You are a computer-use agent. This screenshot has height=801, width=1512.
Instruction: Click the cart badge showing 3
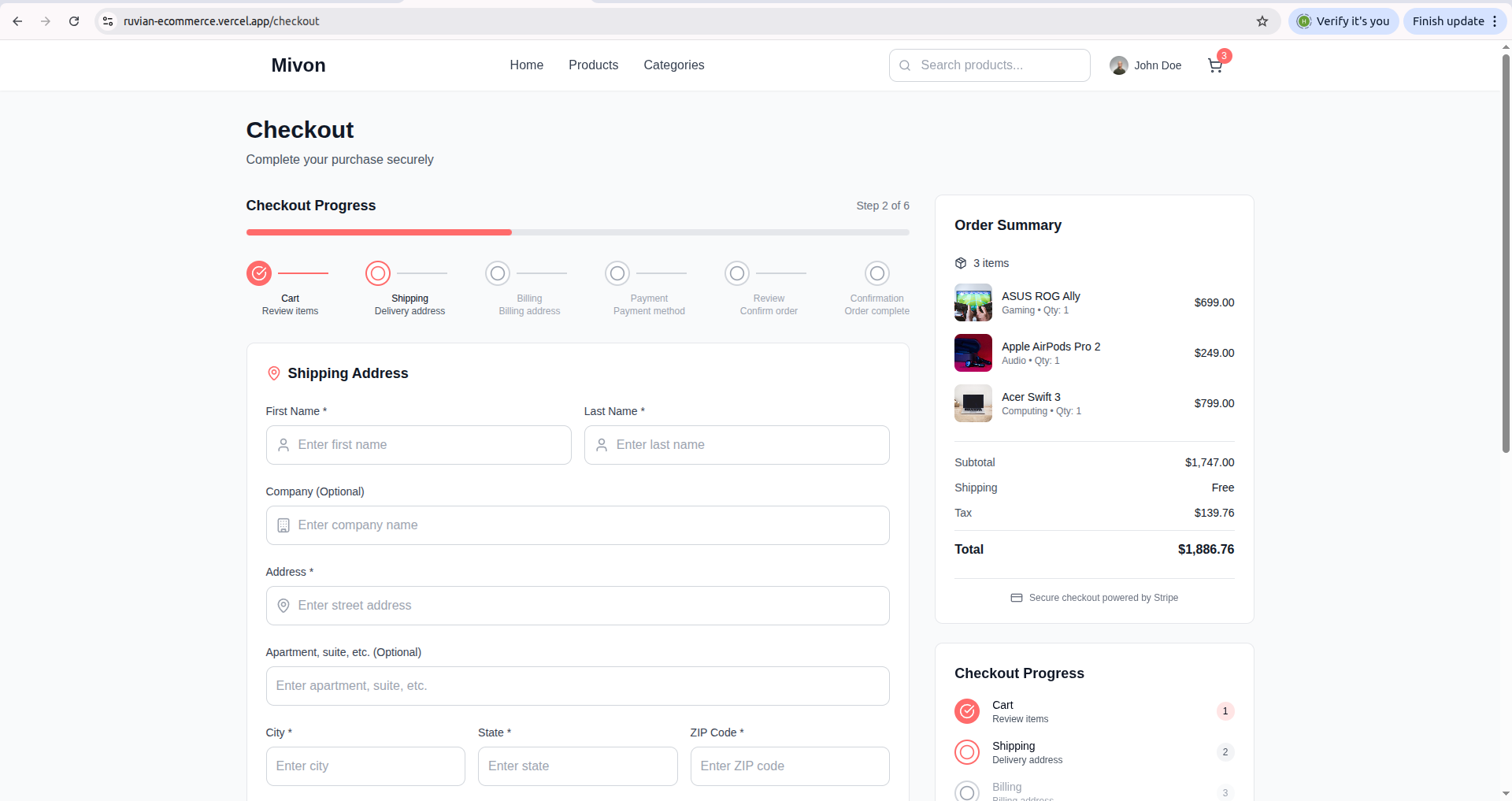1224,56
